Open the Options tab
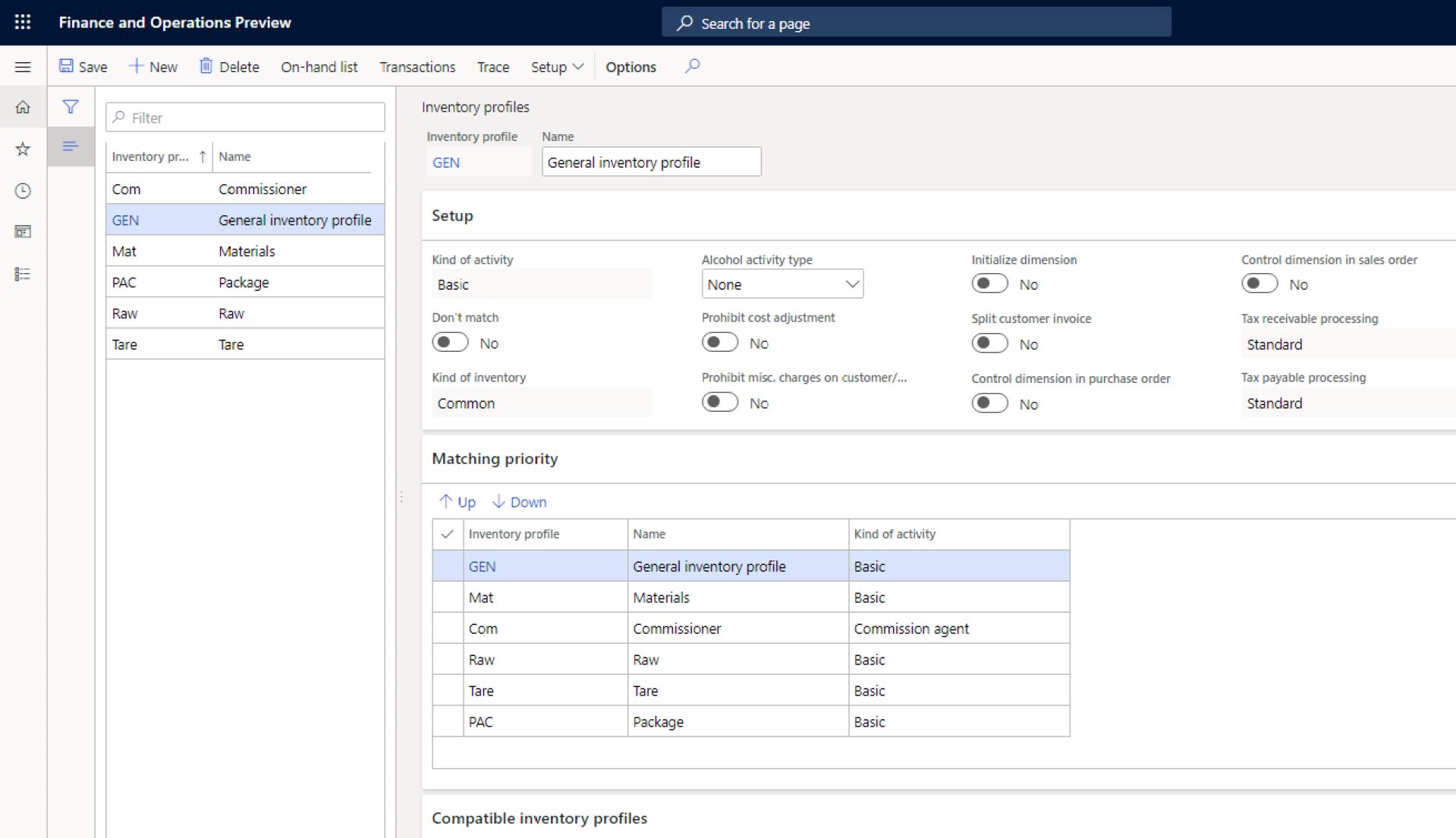Screen dimensions: 1456x838 click(x=630, y=67)
